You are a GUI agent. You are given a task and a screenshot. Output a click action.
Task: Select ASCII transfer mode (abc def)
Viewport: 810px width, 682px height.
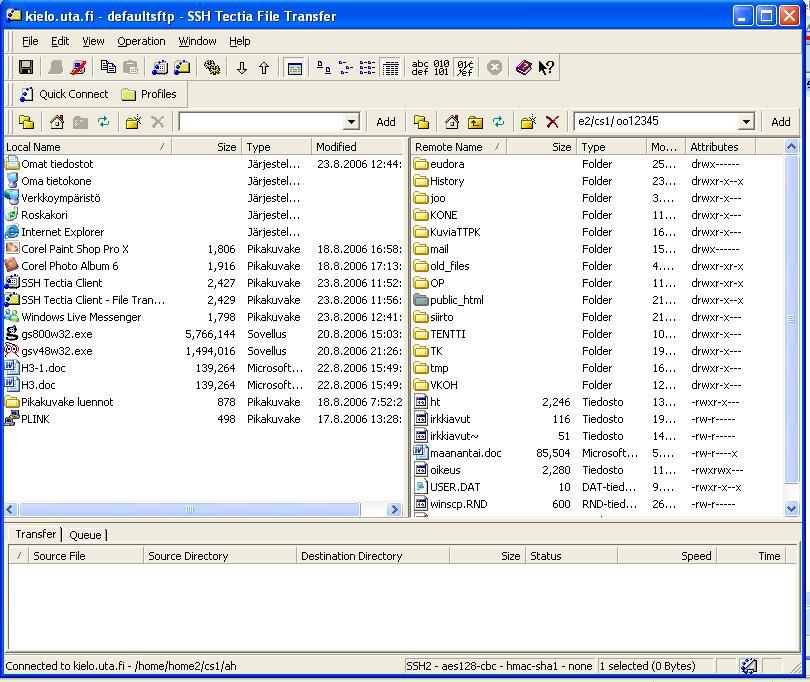pos(419,68)
